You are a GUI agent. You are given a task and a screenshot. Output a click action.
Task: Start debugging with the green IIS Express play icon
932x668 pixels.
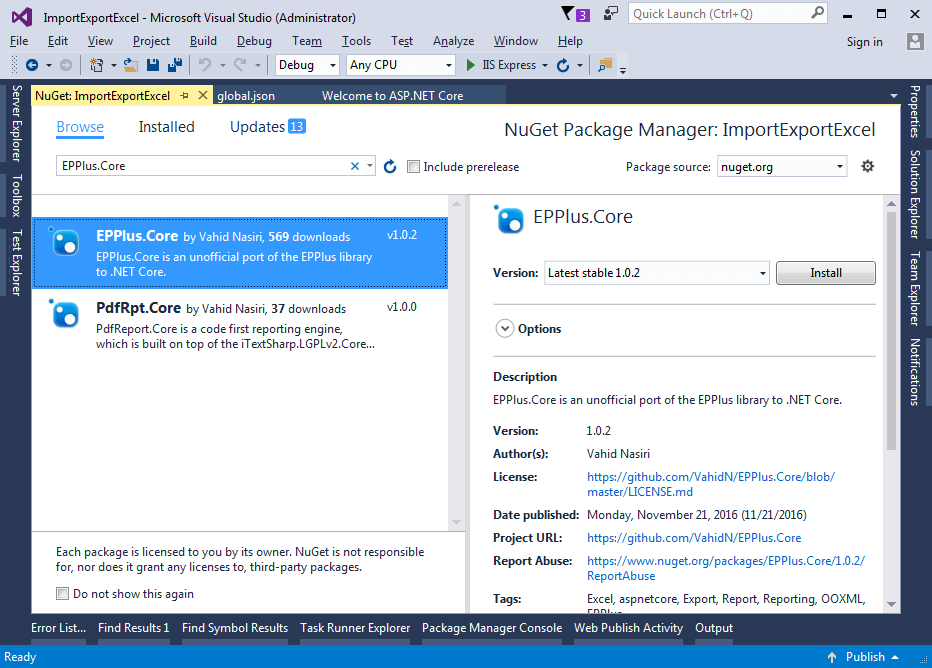(x=471, y=65)
